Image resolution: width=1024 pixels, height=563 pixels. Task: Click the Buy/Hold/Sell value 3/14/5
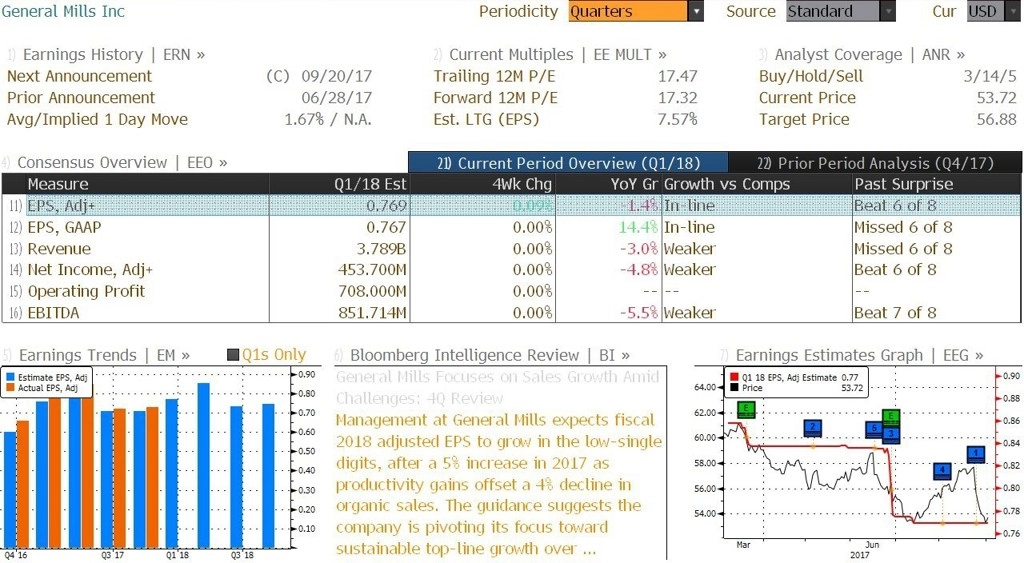pos(990,76)
